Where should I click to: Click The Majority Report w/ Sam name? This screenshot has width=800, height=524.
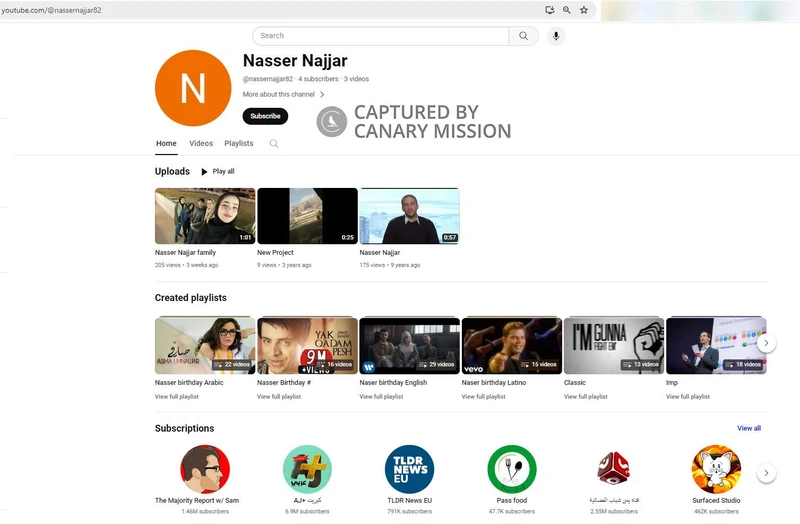tap(197, 501)
